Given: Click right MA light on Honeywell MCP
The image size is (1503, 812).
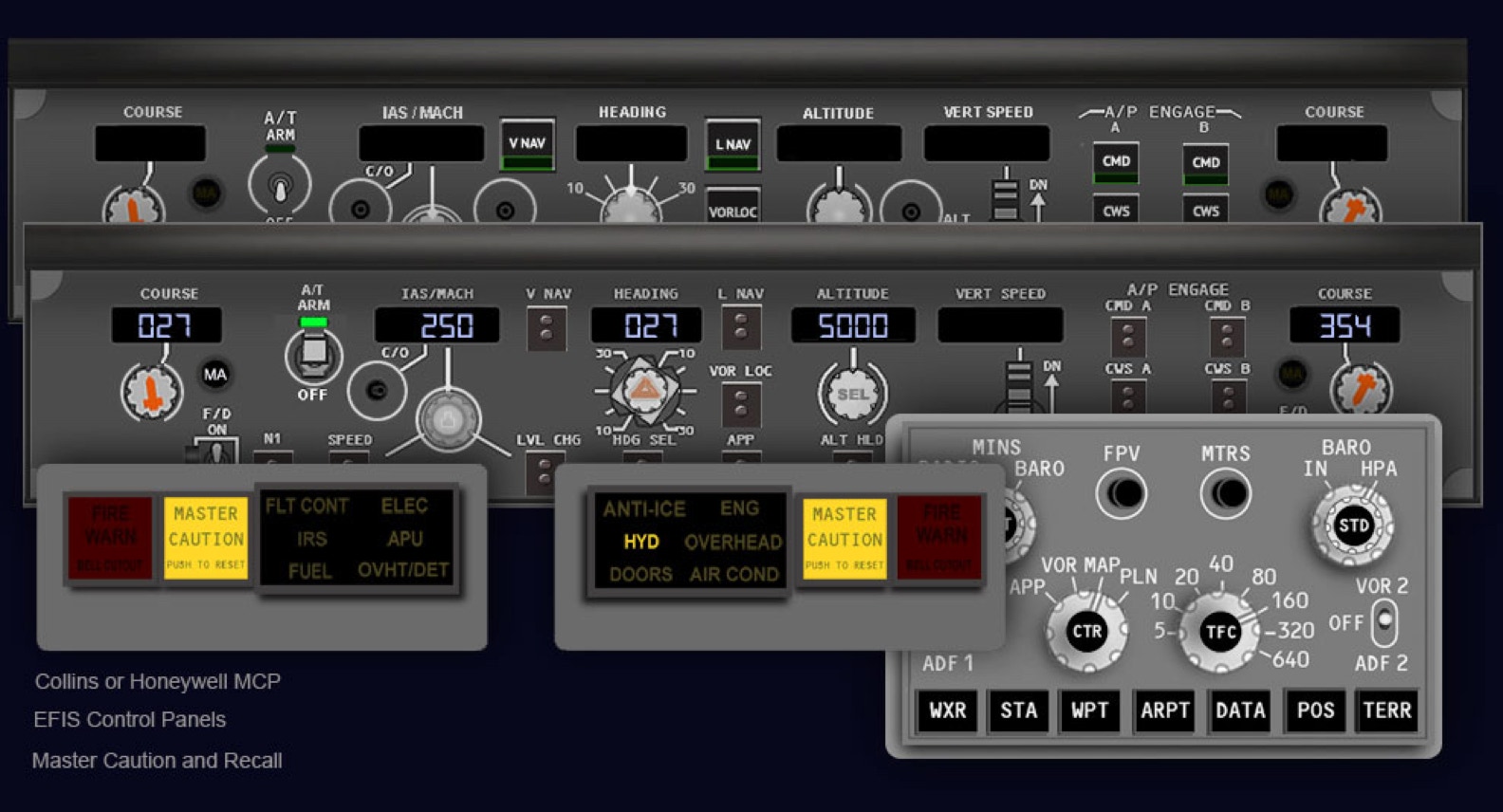Looking at the screenshot, I should [1291, 374].
